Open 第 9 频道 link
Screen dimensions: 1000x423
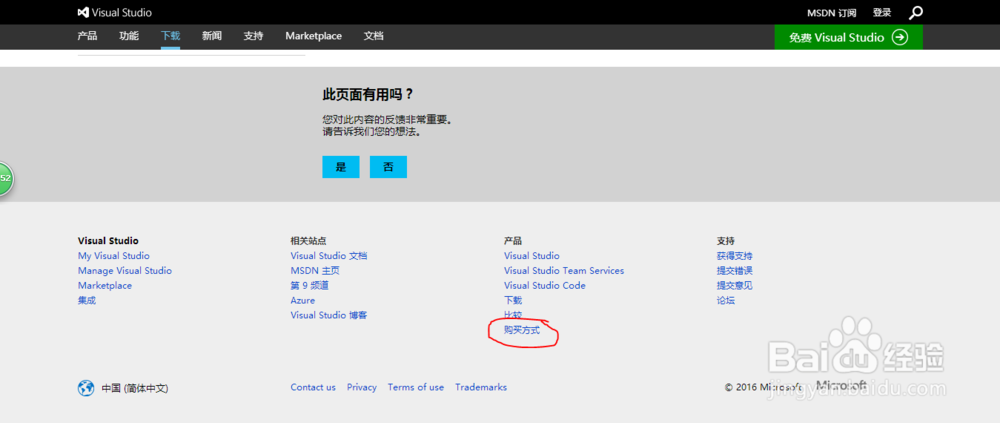(309, 285)
